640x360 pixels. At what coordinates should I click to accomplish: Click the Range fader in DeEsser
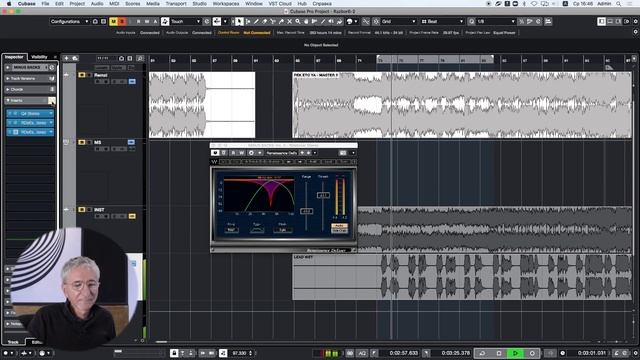coord(306,211)
